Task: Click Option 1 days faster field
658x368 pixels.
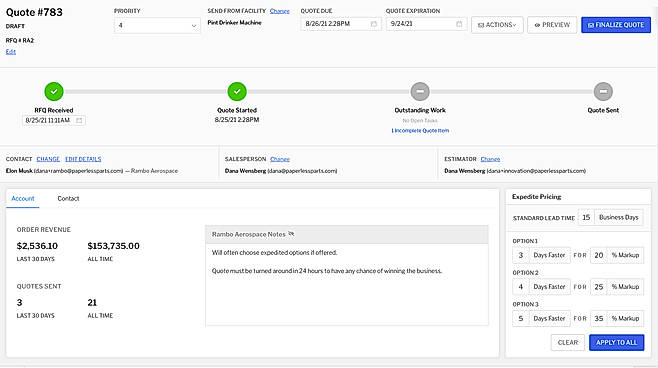Action: coord(521,255)
